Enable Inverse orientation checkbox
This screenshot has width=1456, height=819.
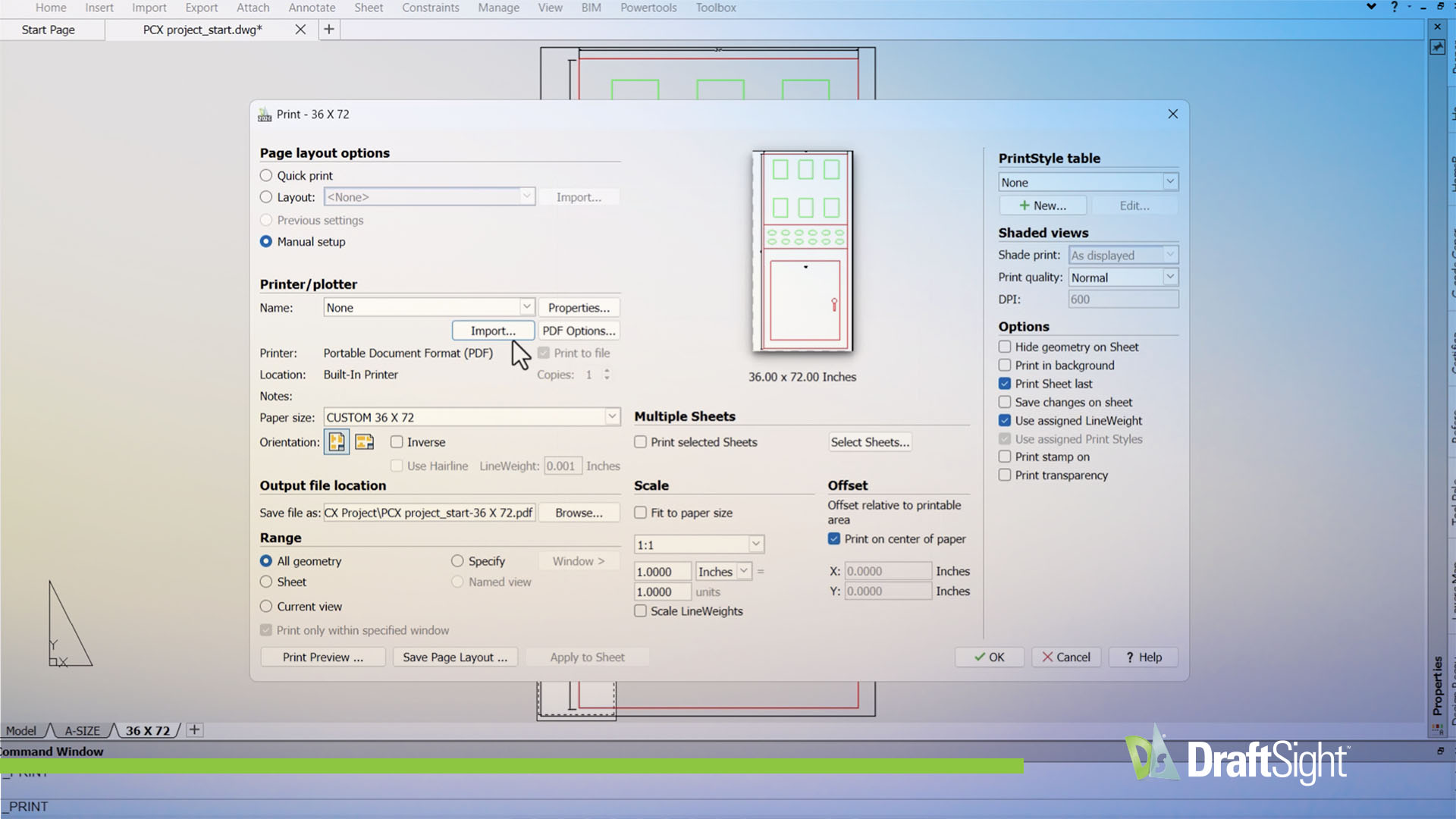click(397, 442)
